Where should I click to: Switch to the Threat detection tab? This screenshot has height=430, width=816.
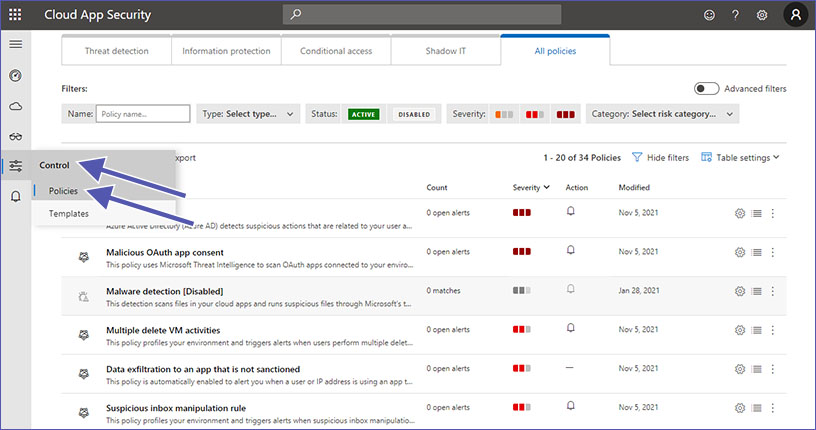click(117, 51)
